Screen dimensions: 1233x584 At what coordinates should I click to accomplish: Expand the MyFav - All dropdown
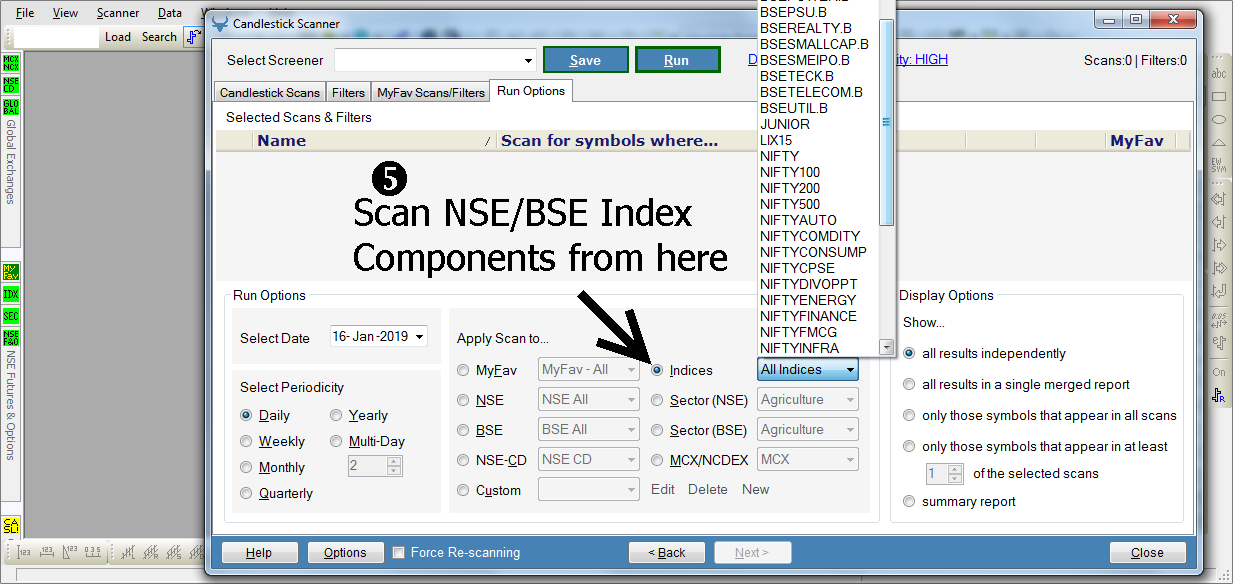point(589,370)
